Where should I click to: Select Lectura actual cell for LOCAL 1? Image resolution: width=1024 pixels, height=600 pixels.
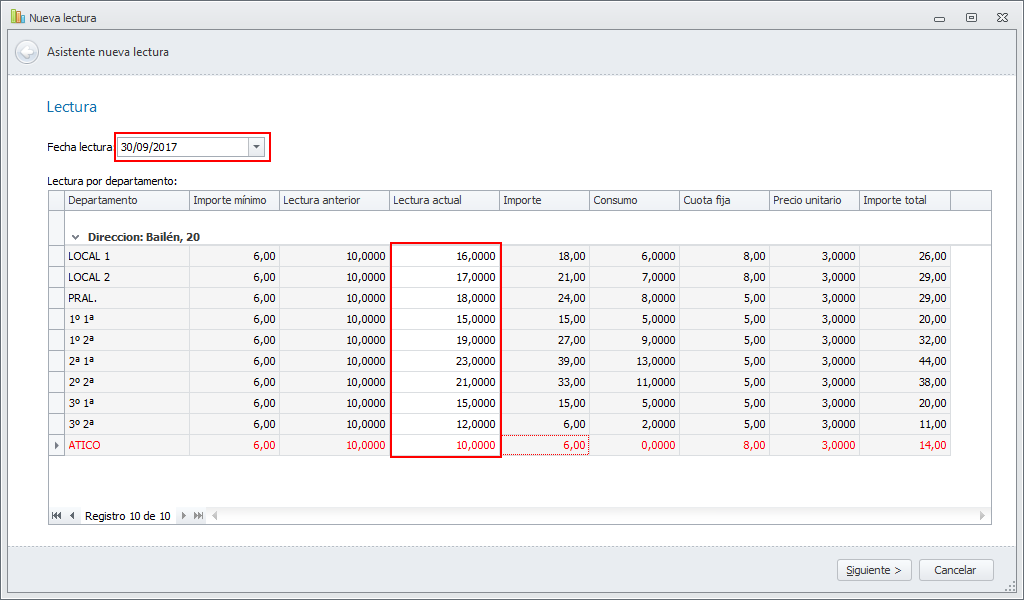click(445, 256)
